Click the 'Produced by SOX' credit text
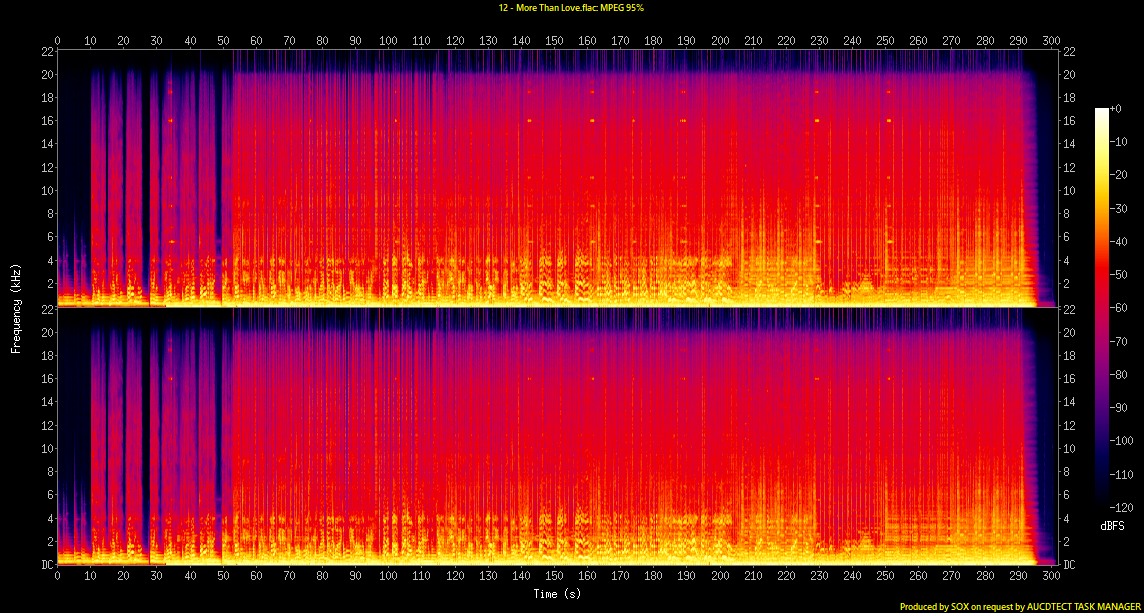Screen dimensions: 1144x613 click(x=938, y=606)
